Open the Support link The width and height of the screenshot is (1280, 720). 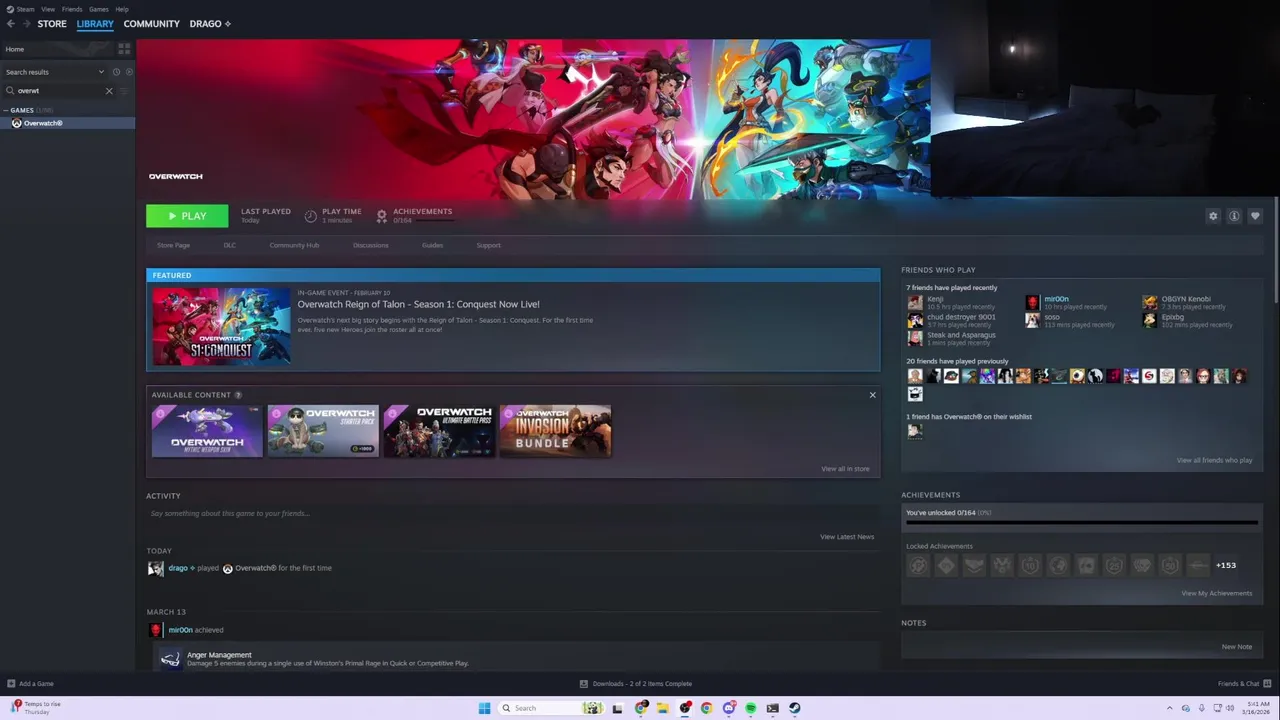click(x=488, y=245)
